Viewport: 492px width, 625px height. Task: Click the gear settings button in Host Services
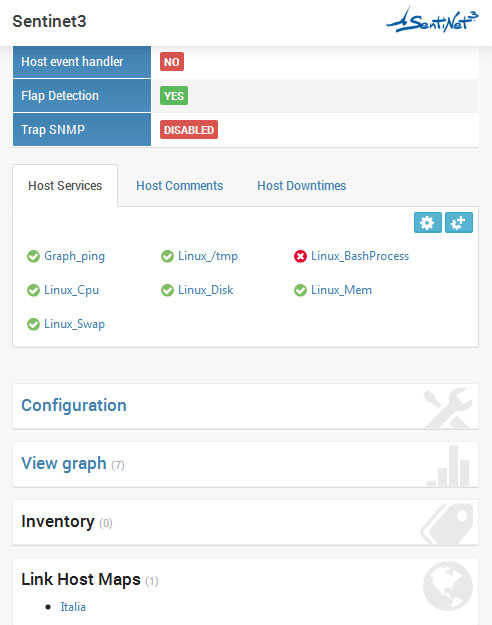tap(427, 222)
